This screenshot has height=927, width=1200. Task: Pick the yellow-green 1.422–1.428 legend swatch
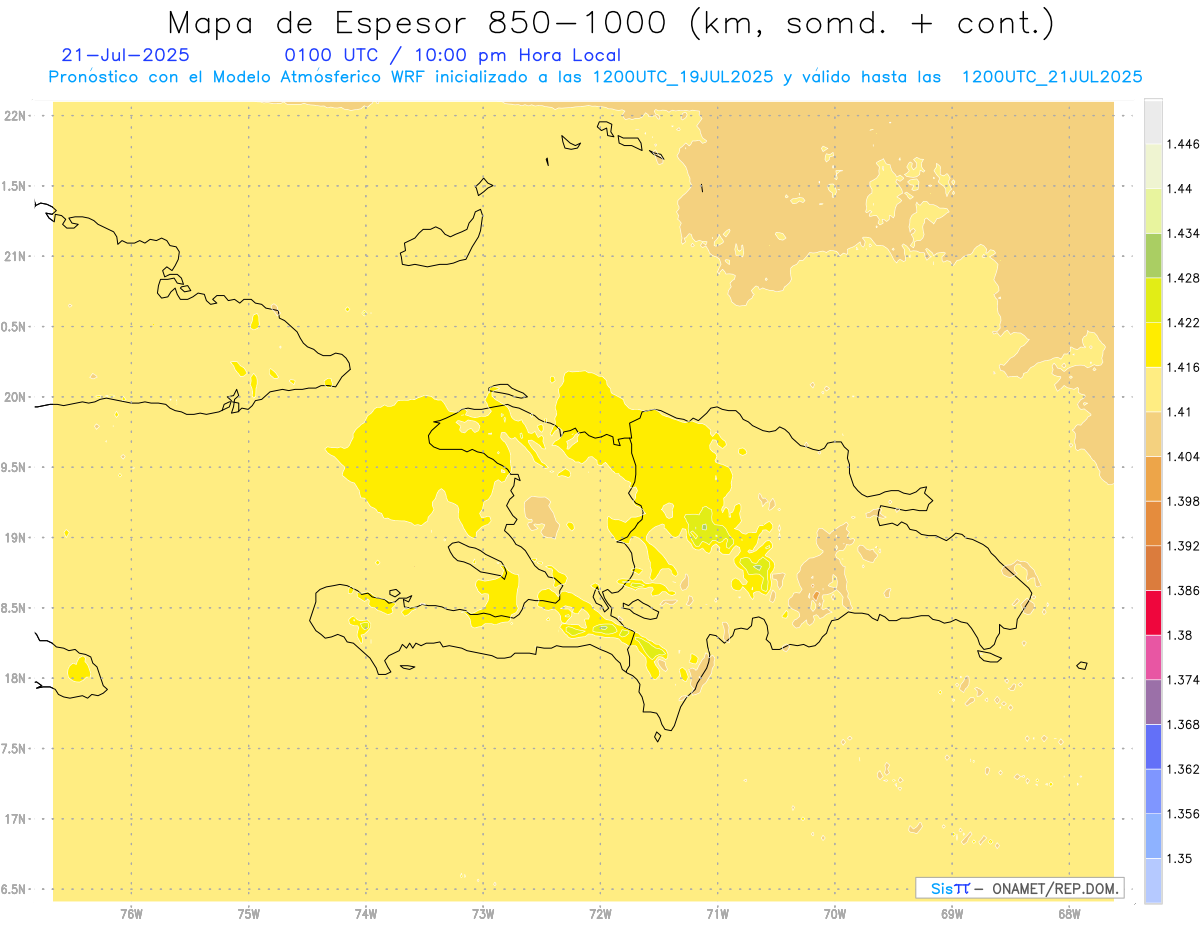[1153, 301]
